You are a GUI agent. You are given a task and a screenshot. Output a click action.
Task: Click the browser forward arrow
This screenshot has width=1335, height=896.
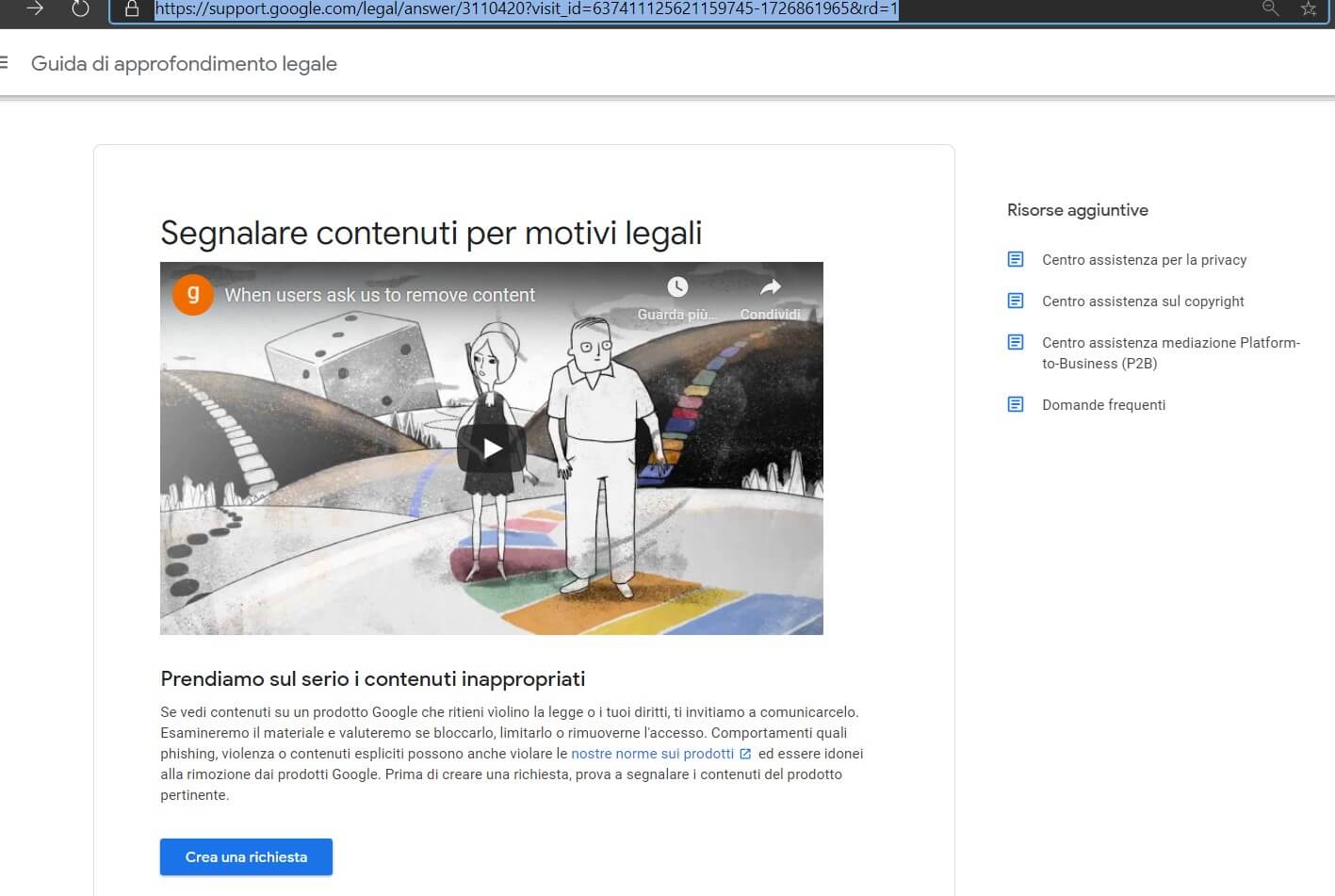(x=35, y=8)
